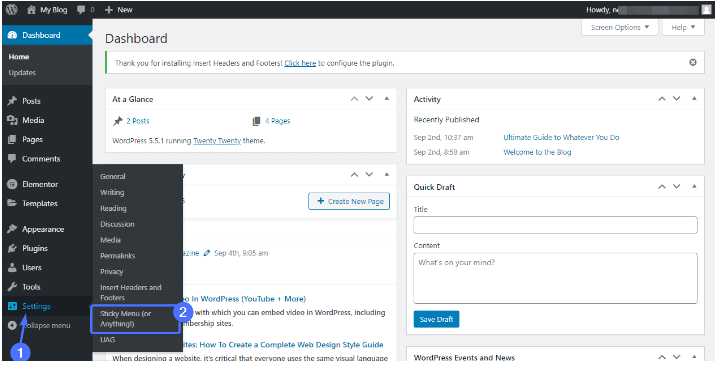The height and width of the screenshot is (375, 717).
Task: Click pencil edit icon near Sep 4th entry
Action: coord(207,253)
